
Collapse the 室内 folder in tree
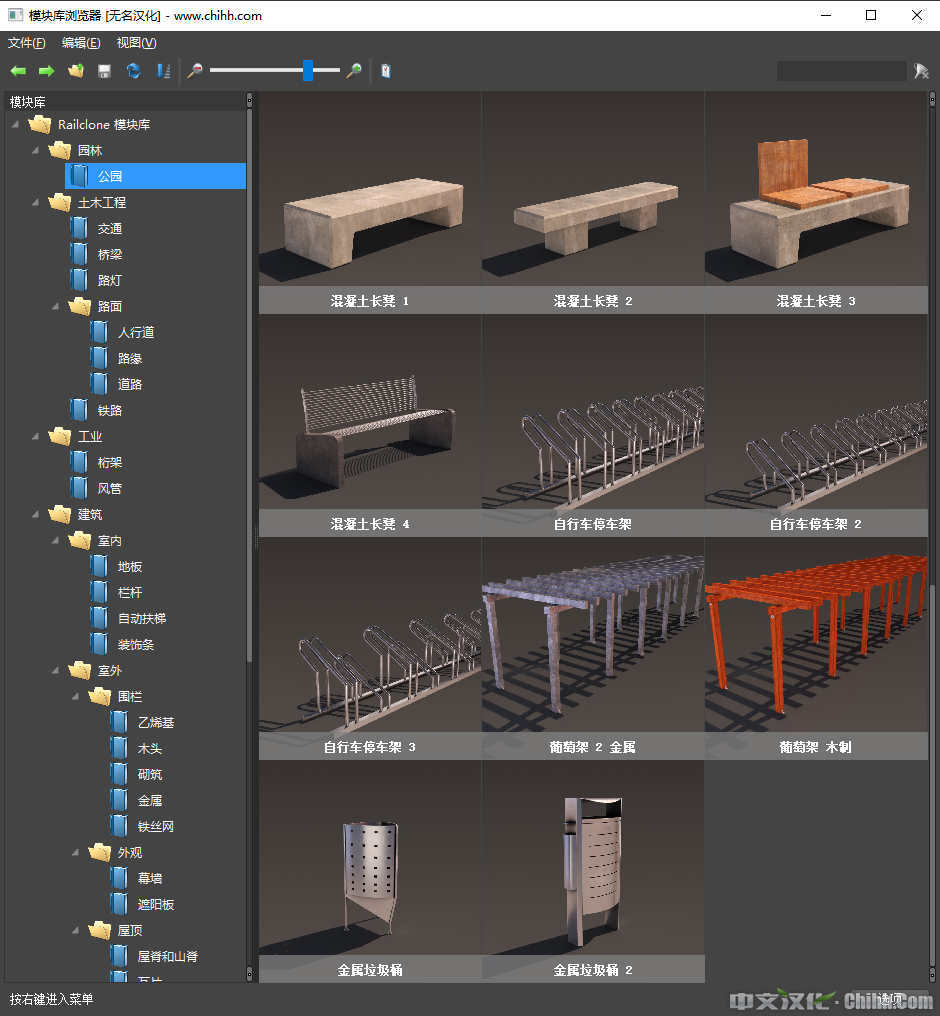56,540
